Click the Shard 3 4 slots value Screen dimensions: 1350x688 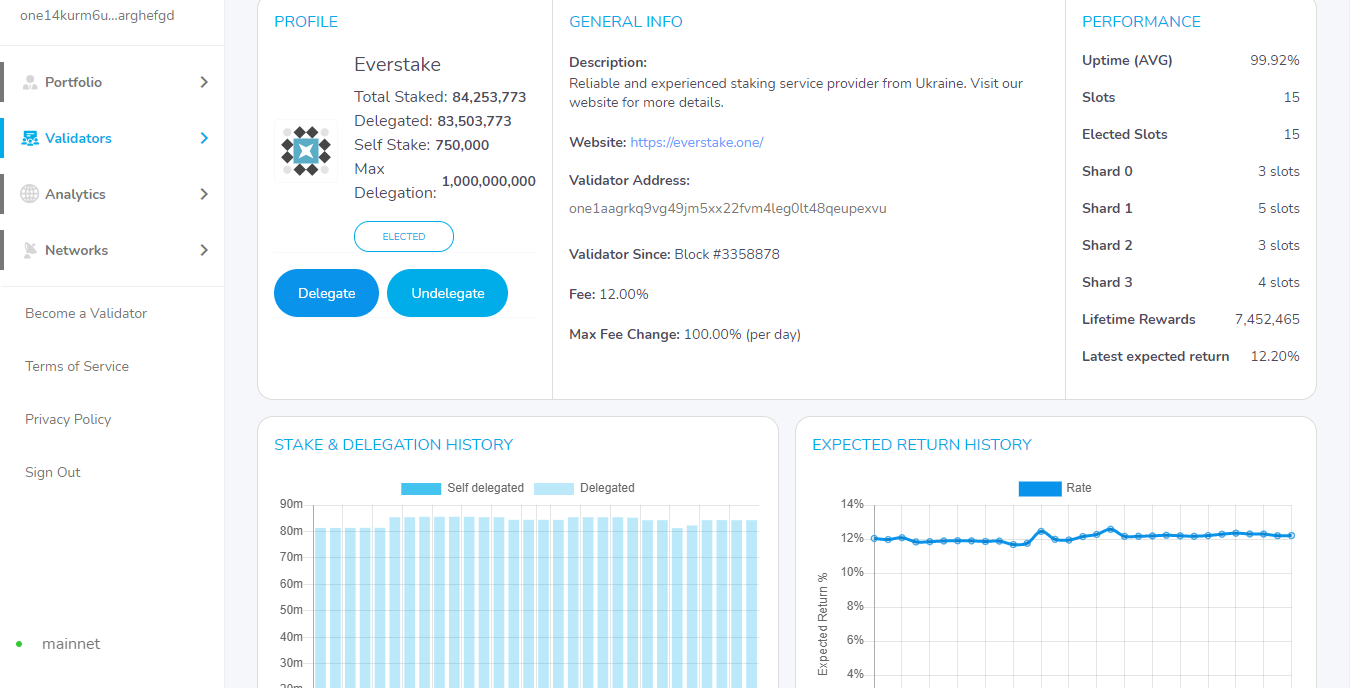1279,282
